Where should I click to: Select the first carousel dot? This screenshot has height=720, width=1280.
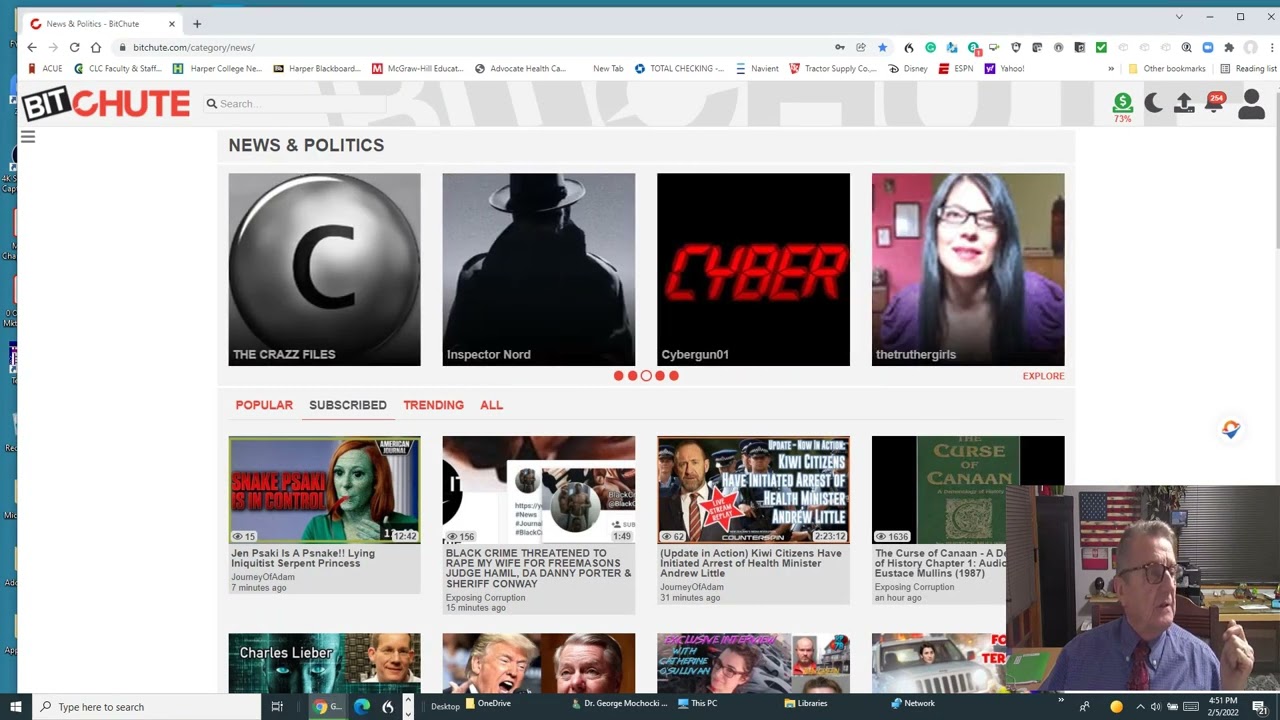[x=618, y=376]
